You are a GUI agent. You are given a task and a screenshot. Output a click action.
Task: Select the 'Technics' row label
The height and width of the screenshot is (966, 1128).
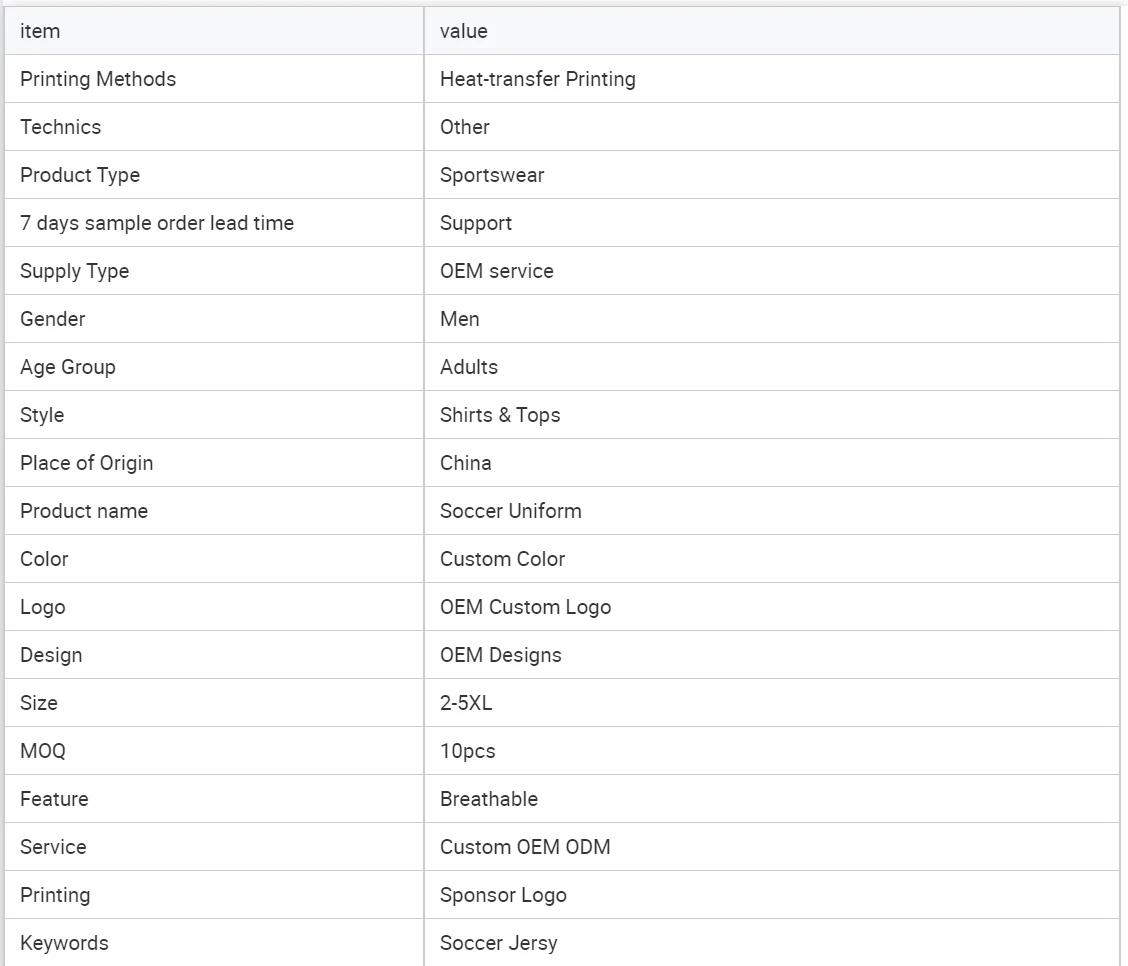pos(61,127)
